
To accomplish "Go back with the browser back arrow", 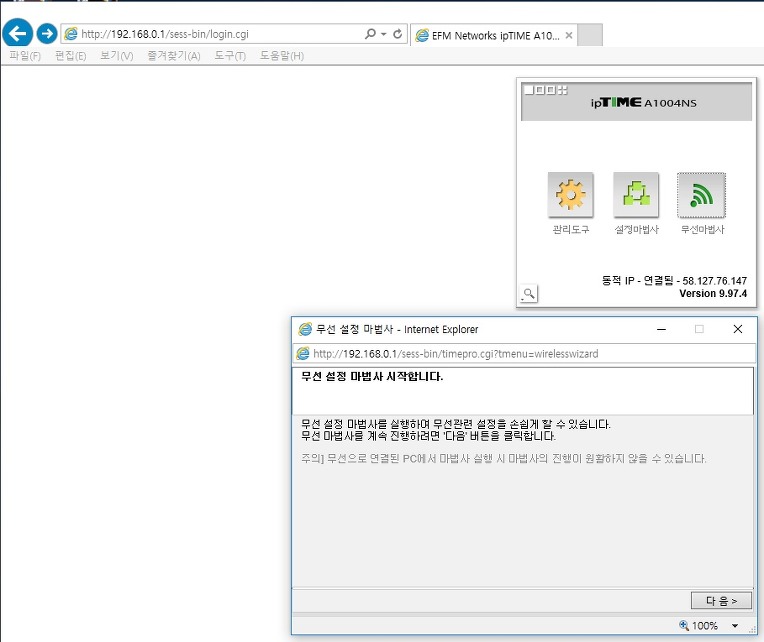I will [18, 34].
